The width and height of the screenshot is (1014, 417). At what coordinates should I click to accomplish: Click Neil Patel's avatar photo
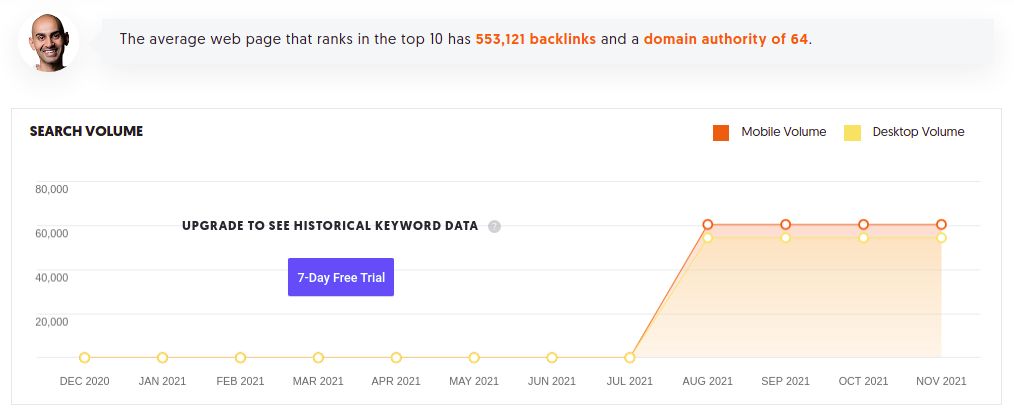49,42
